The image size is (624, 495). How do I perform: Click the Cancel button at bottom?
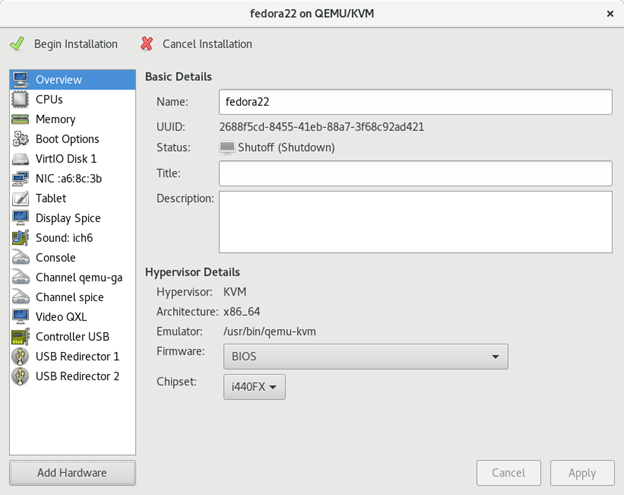[509, 473]
